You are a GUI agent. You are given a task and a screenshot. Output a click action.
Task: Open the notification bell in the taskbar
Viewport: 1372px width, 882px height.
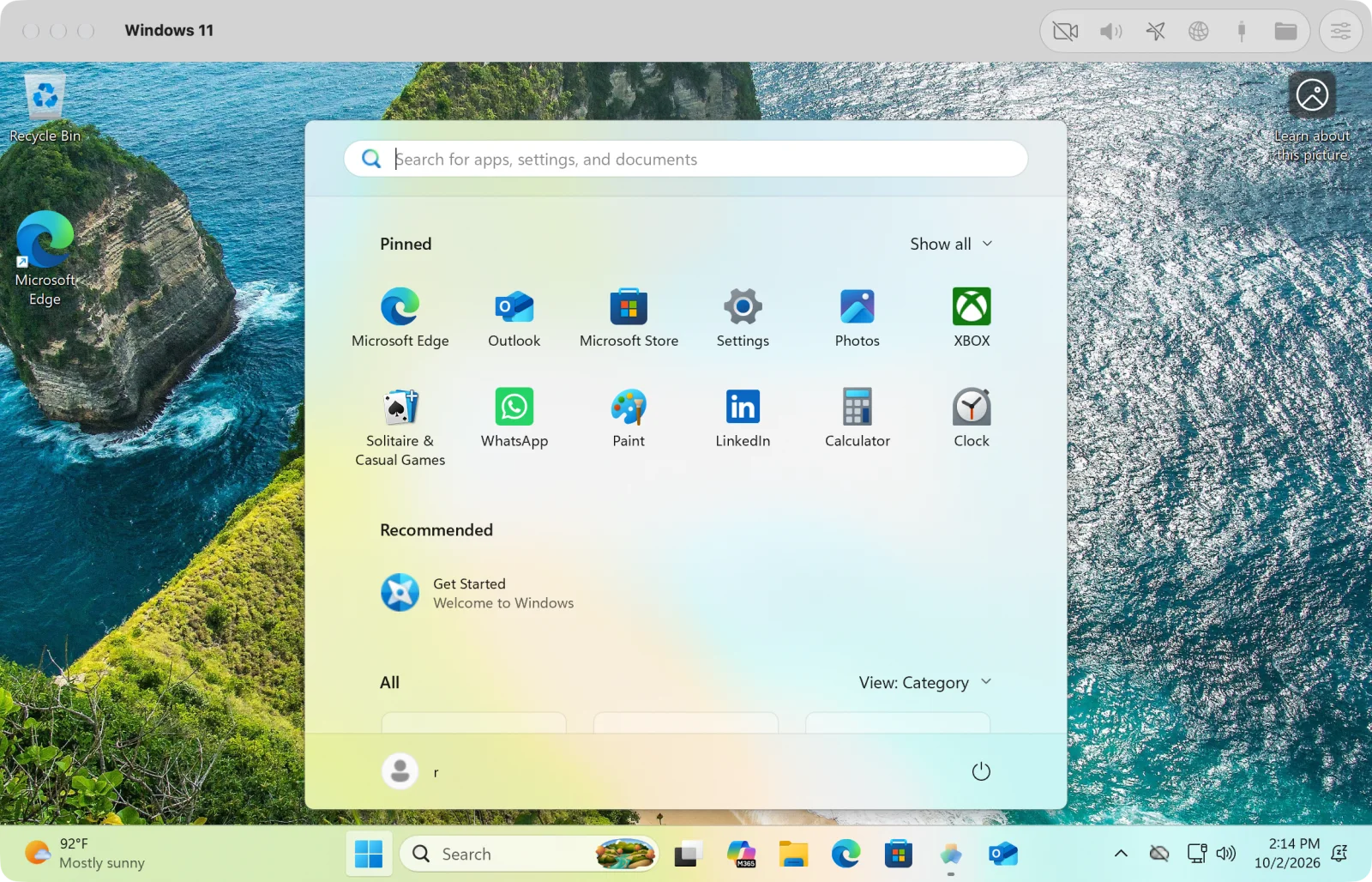pyautogui.click(x=1339, y=853)
